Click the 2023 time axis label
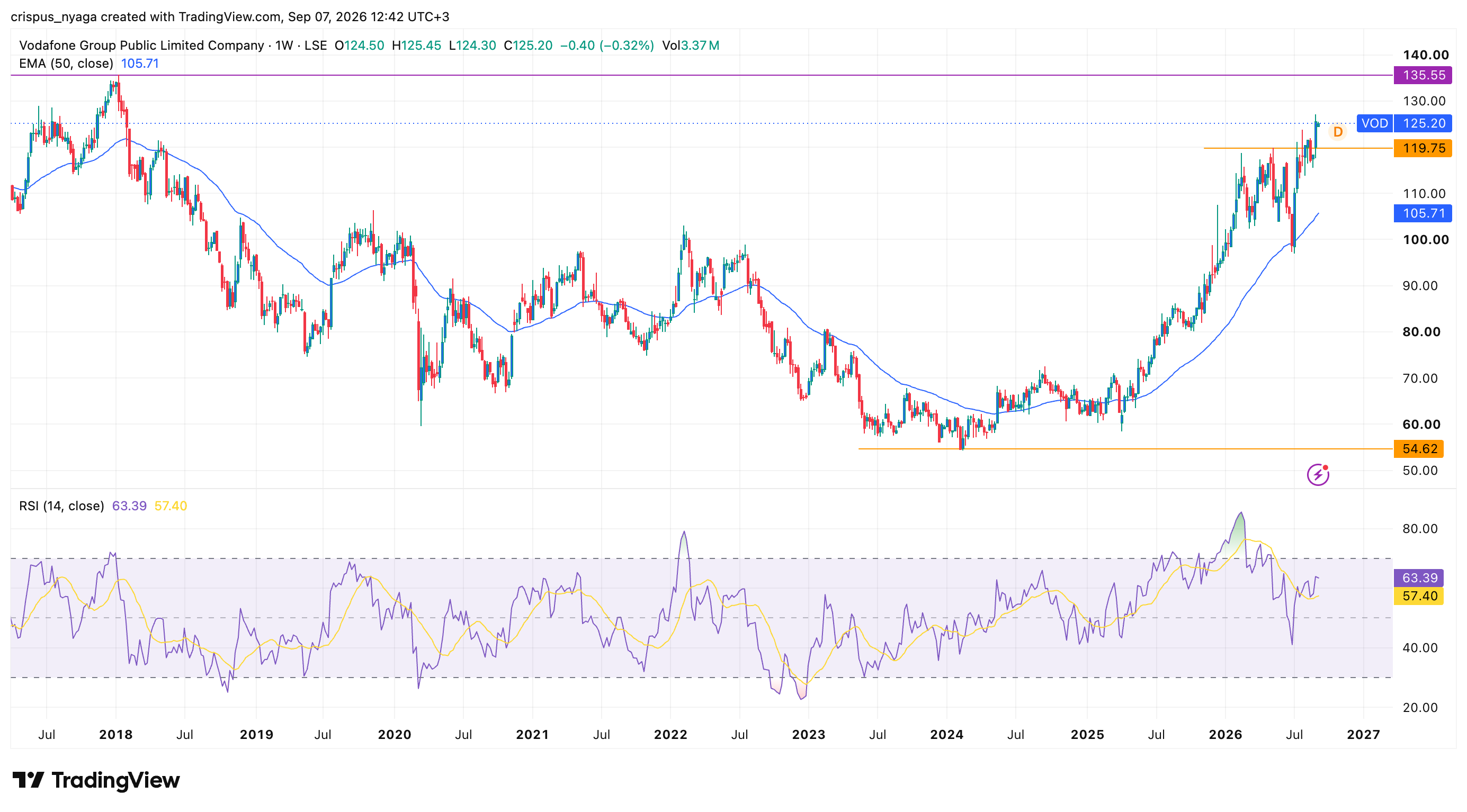The height and width of the screenshot is (812, 1467). [809, 735]
